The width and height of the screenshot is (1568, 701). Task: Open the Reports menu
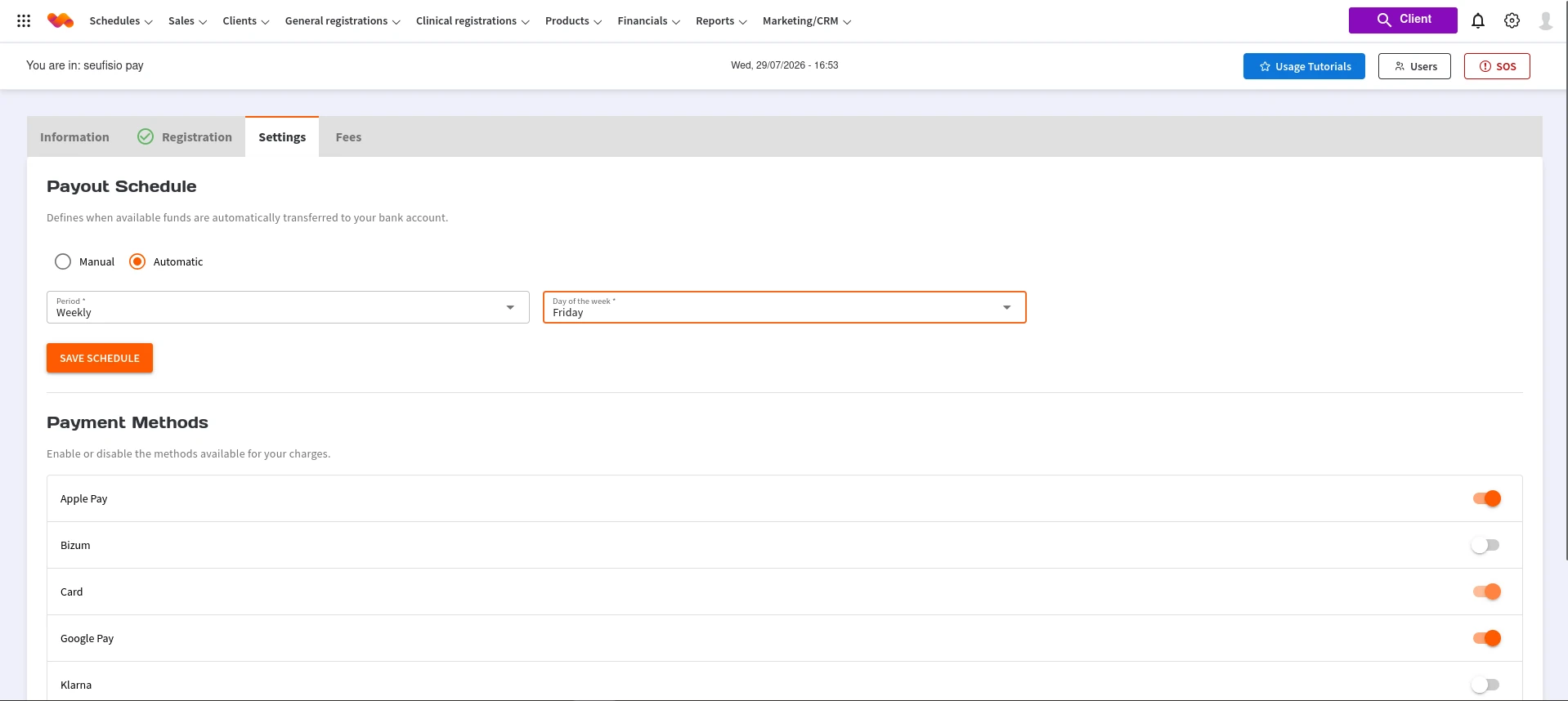click(x=721, y=21)
